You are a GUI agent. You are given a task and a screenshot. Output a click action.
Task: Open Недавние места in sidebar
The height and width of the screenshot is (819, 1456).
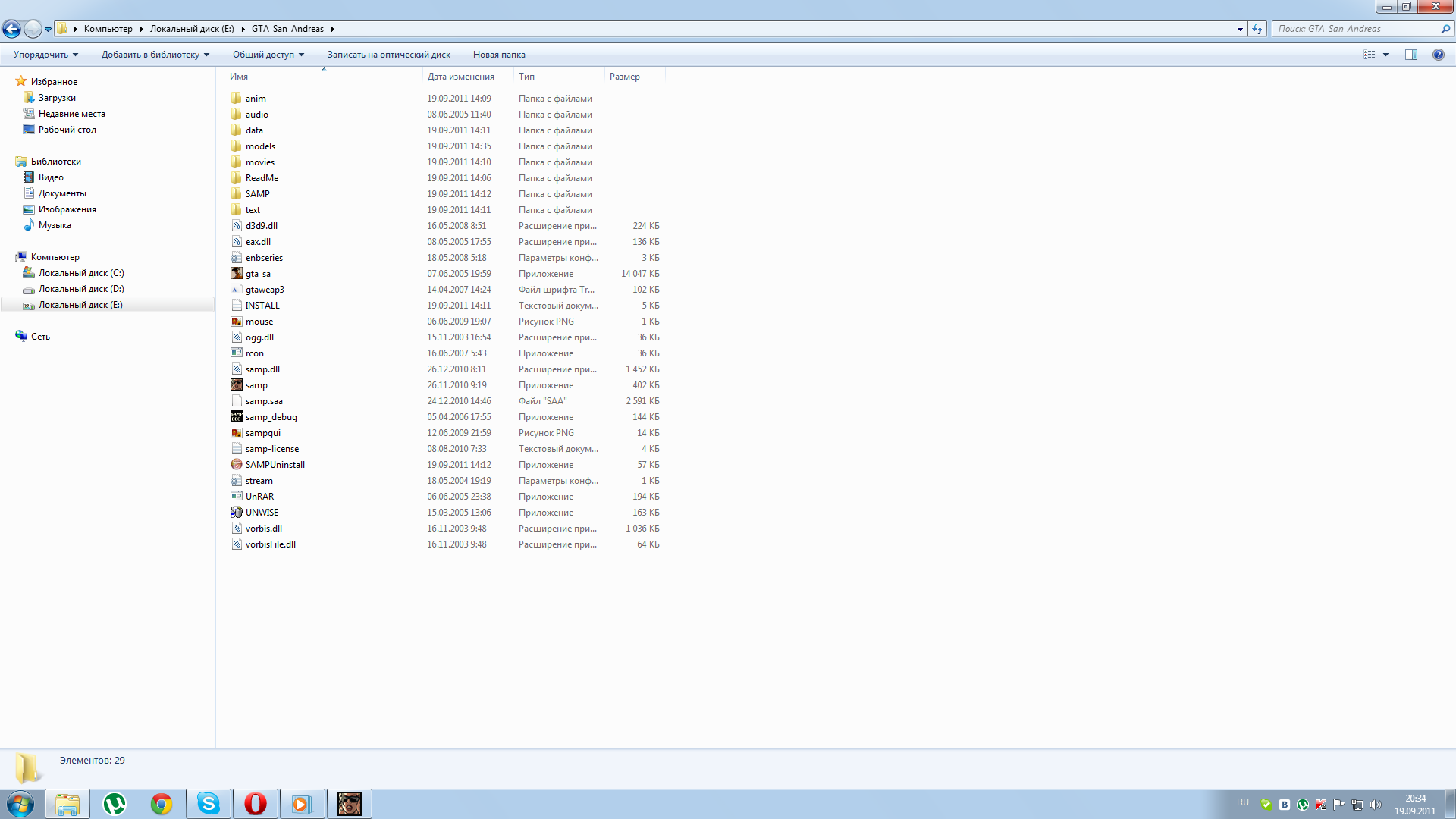71,114
